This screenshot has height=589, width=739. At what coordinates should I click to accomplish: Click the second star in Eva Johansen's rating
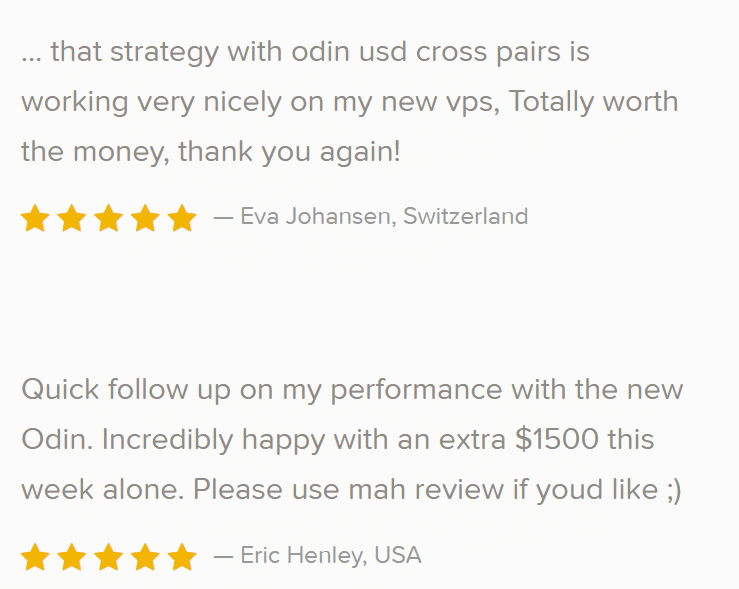[72, 218]
